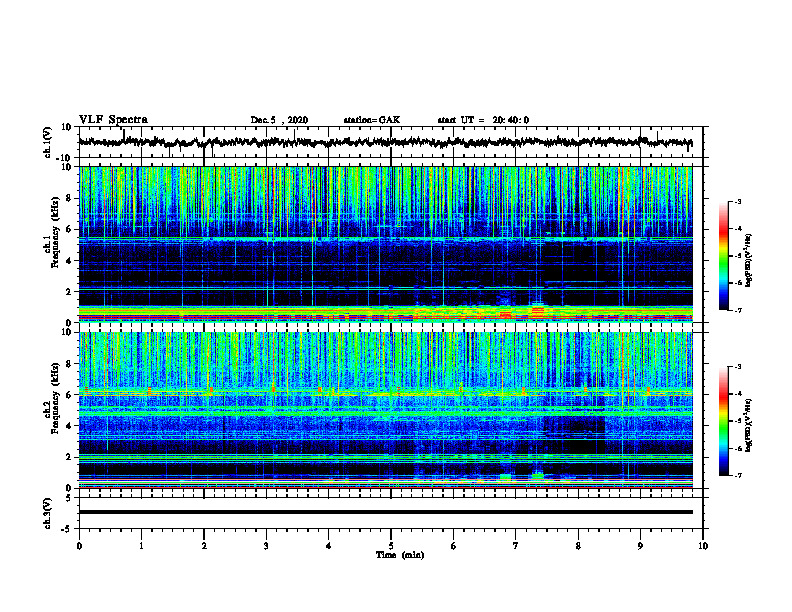This screenshot has width=792, height=612.
Task: Click the ch.1 color bar log(PSD) label
Action: [749, 261]
